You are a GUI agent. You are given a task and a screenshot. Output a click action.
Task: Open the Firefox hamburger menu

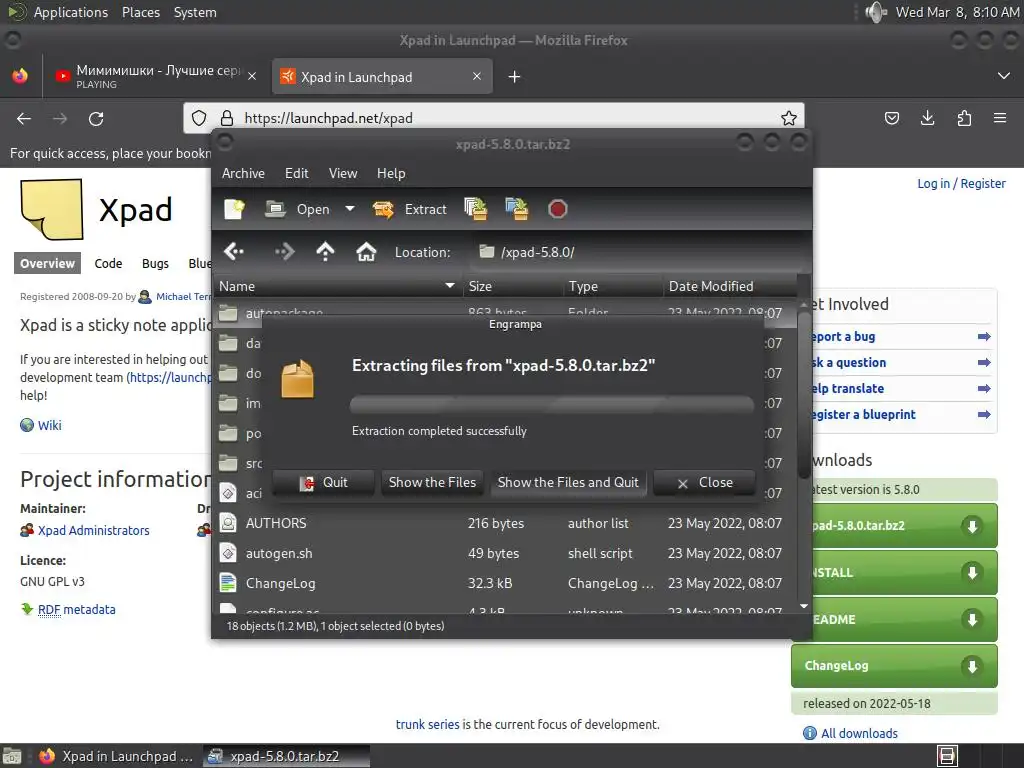coord(1000,118)
